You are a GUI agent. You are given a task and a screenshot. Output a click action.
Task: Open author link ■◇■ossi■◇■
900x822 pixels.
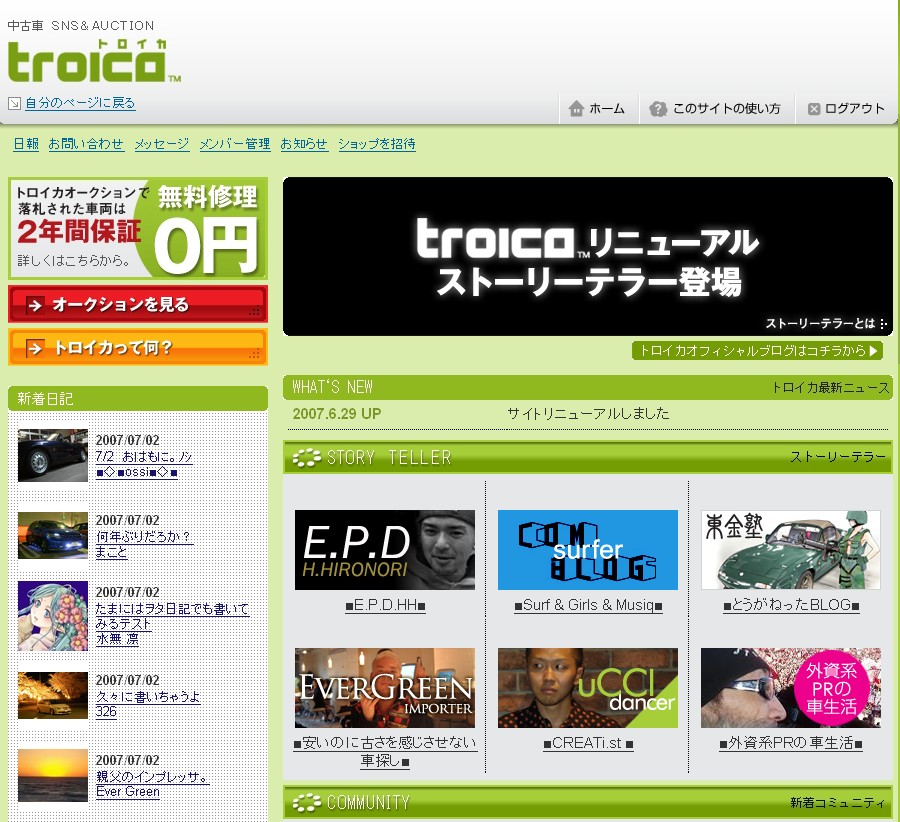coord(137,472)
